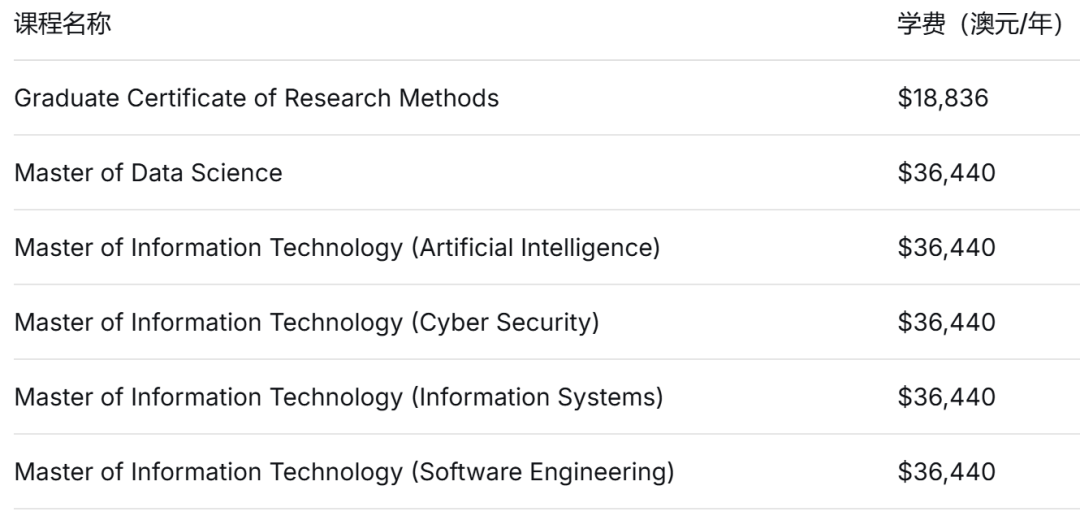Select Master of IT (Software Engineering) course
Viewport: 1080px width, 529px height.
[343, 472]
